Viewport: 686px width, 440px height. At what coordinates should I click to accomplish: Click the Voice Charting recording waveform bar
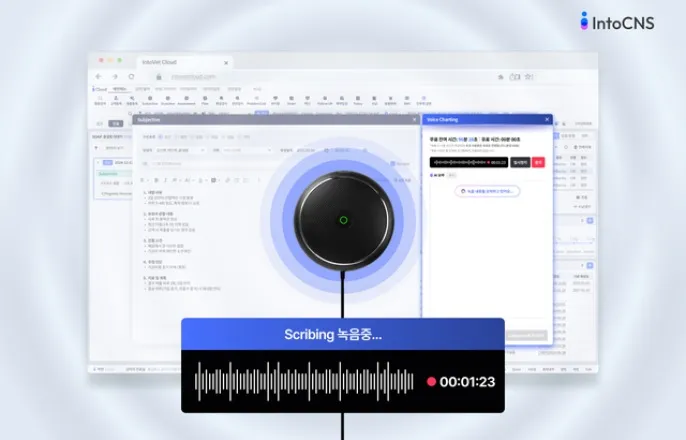[x=469, y=162]
